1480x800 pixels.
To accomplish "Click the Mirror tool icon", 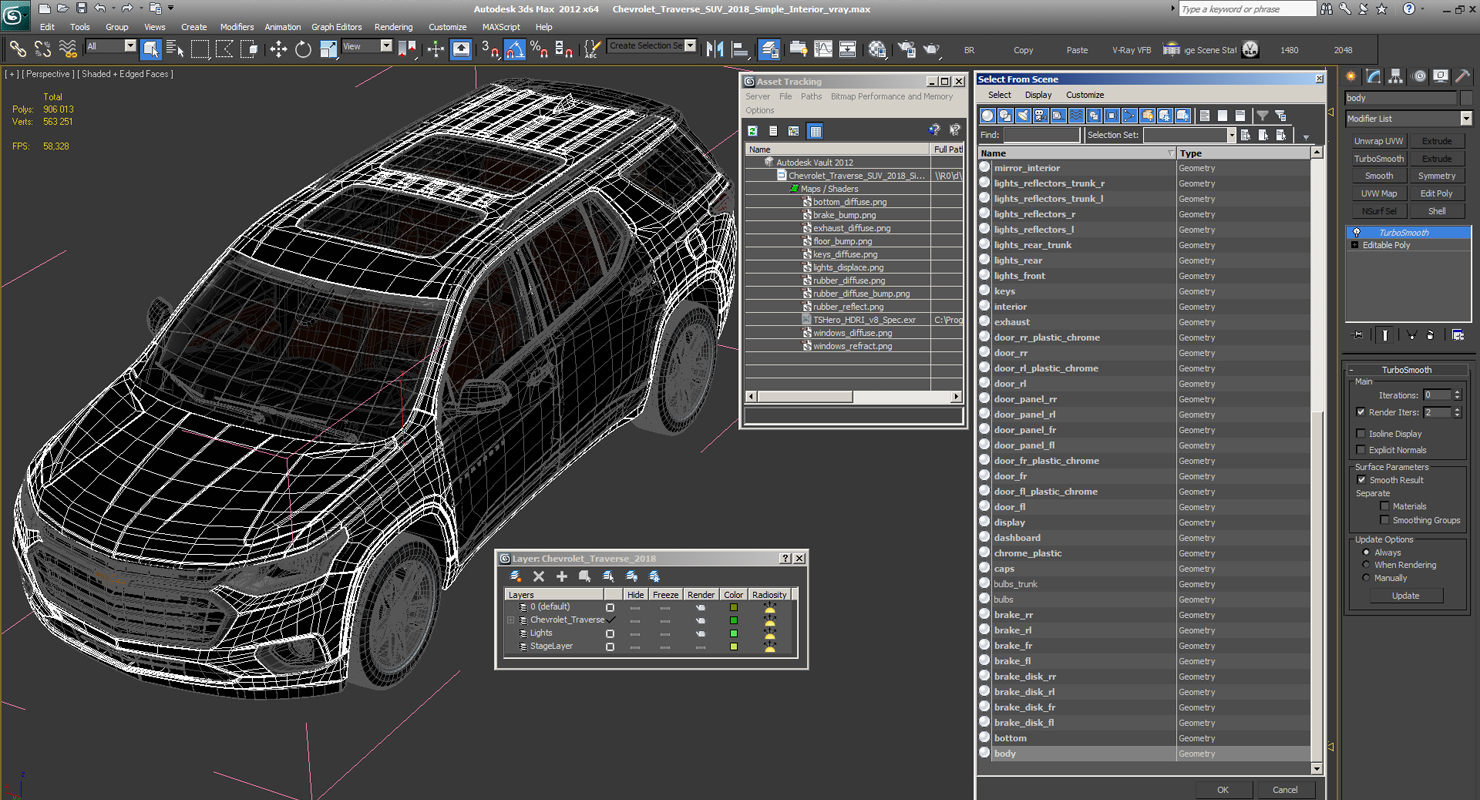I will tap(715, 48).
